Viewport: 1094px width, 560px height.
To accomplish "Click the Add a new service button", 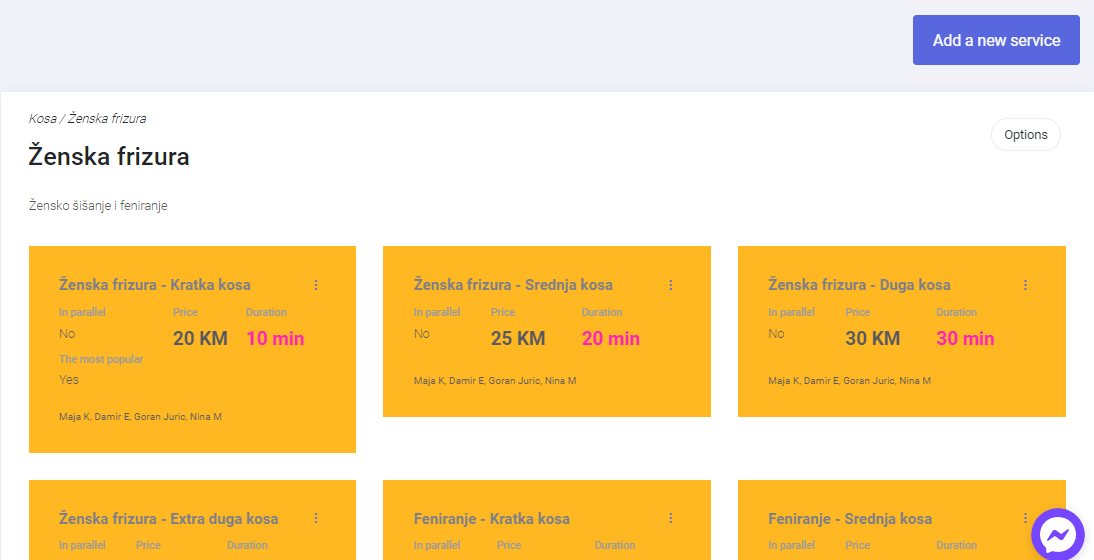I will [996, 40].
